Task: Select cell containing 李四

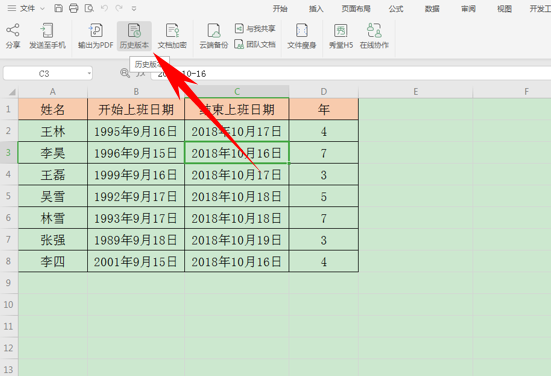Action: [x=53, y=261]
